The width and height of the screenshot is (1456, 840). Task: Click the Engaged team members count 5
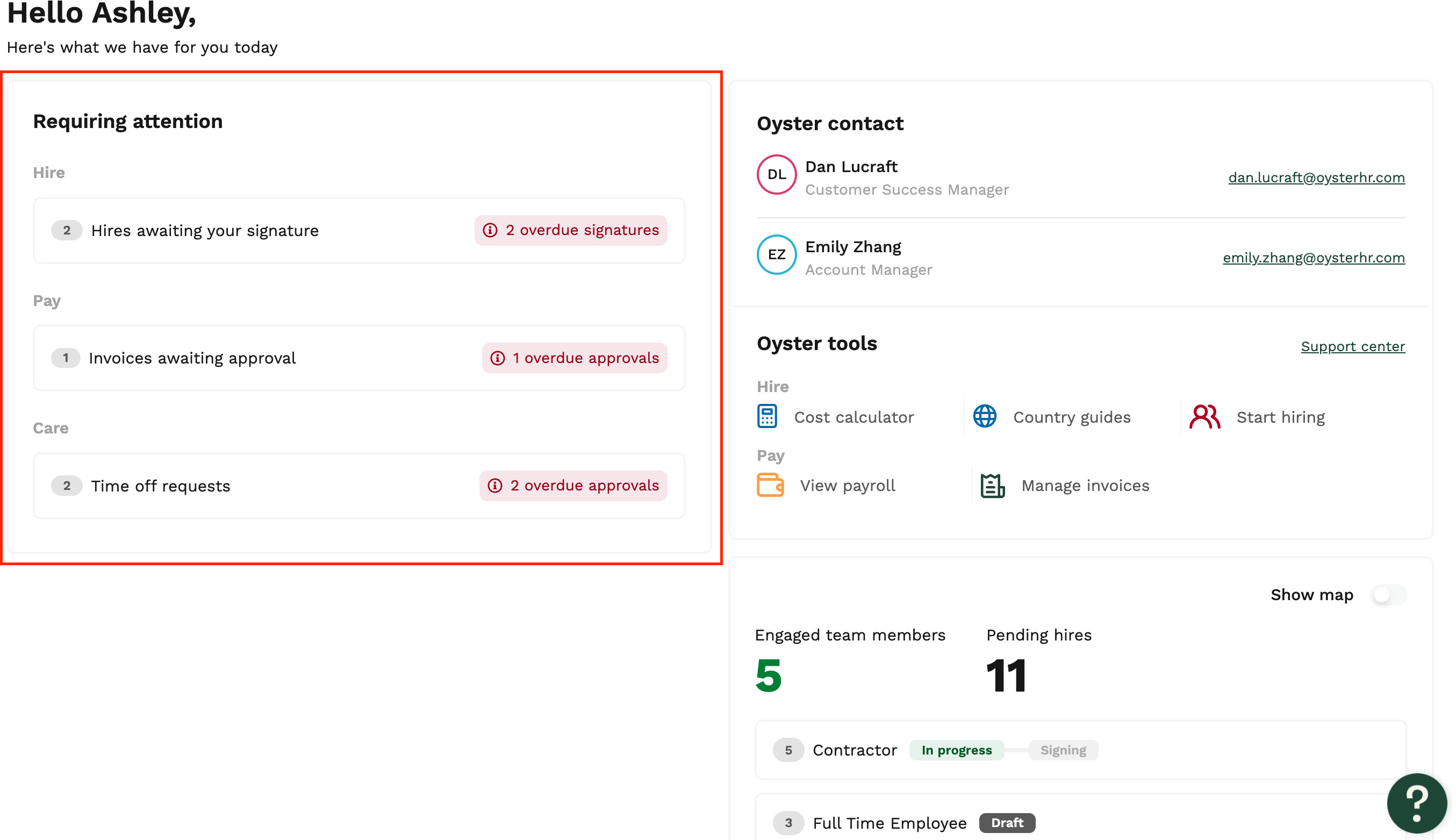pyautogui.click(x=769, y=675)
